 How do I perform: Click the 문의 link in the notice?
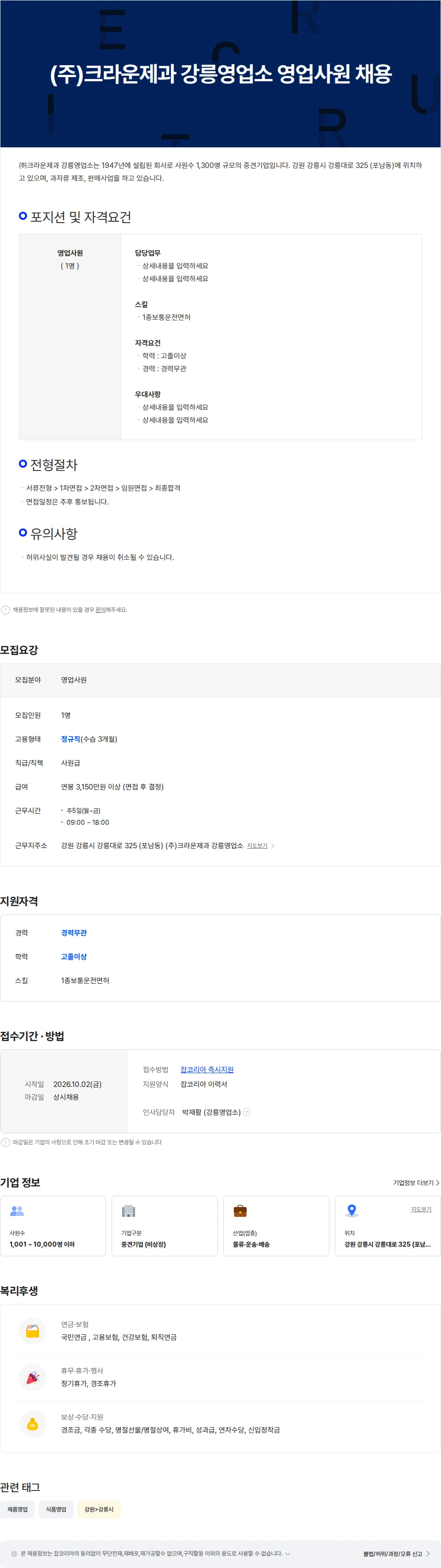click(x=101, y=609)
